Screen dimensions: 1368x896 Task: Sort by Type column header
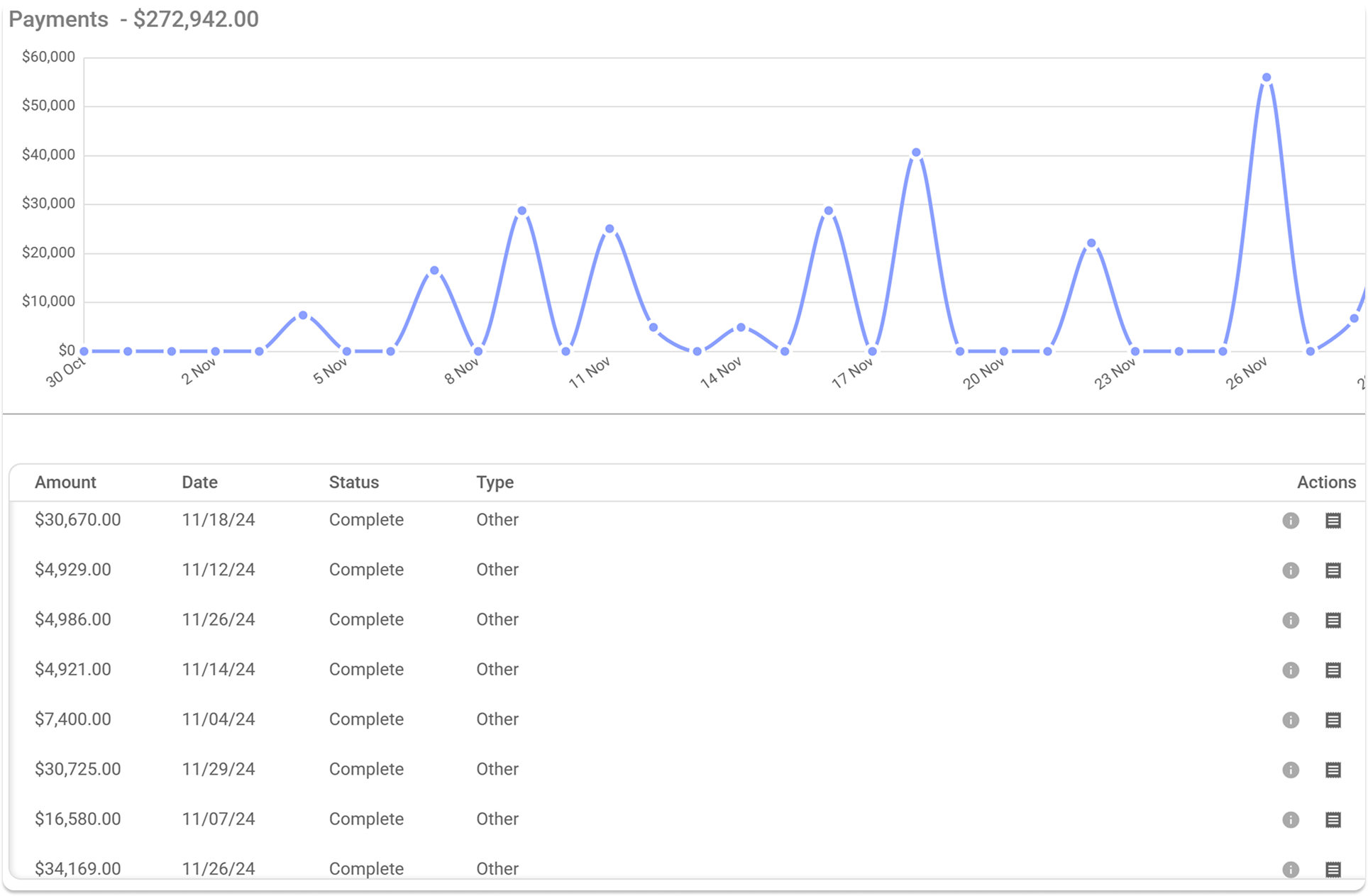pyautogui.click(x=495, y=483)
